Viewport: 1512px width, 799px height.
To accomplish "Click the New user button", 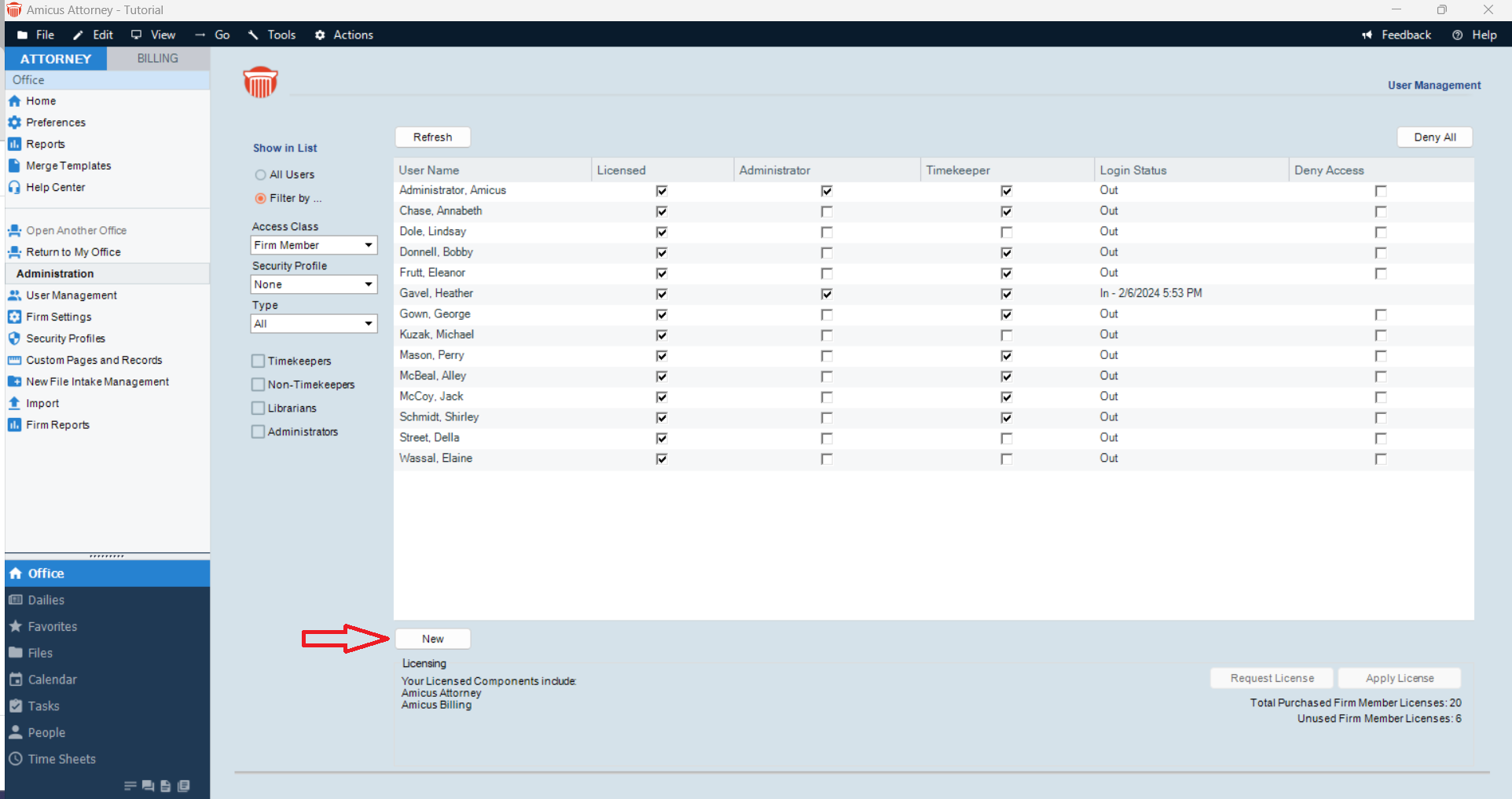I will 433,640.
